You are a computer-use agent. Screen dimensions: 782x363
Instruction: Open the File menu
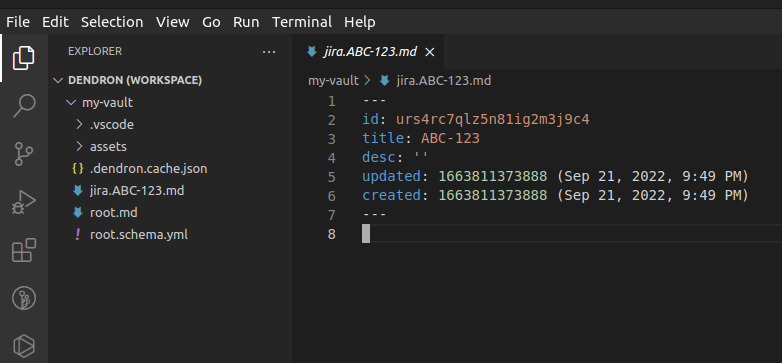click(18, 22)
